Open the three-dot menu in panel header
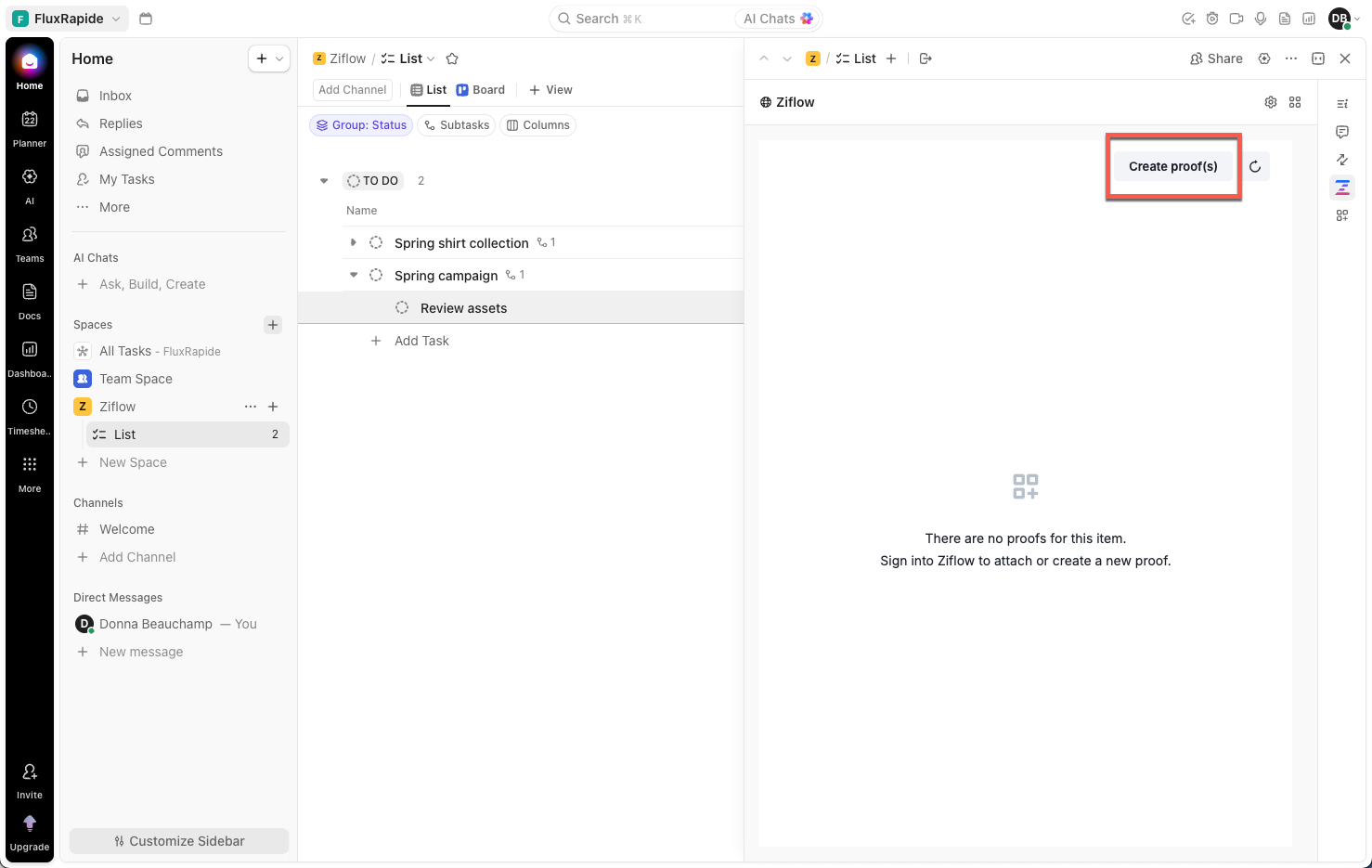1372x868 pixels. click(1291, 58)
